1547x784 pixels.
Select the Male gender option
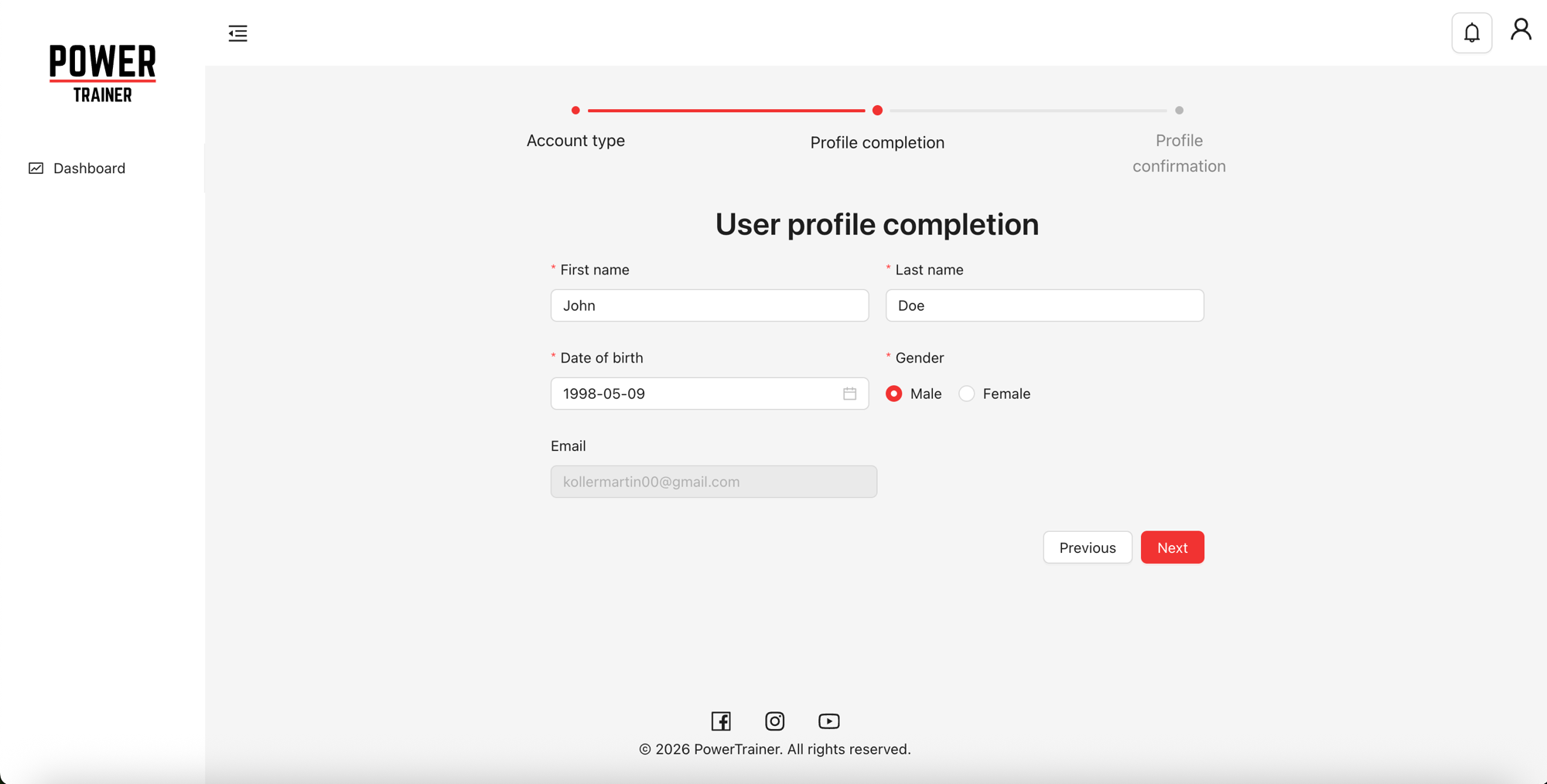[x=914, y=394]
